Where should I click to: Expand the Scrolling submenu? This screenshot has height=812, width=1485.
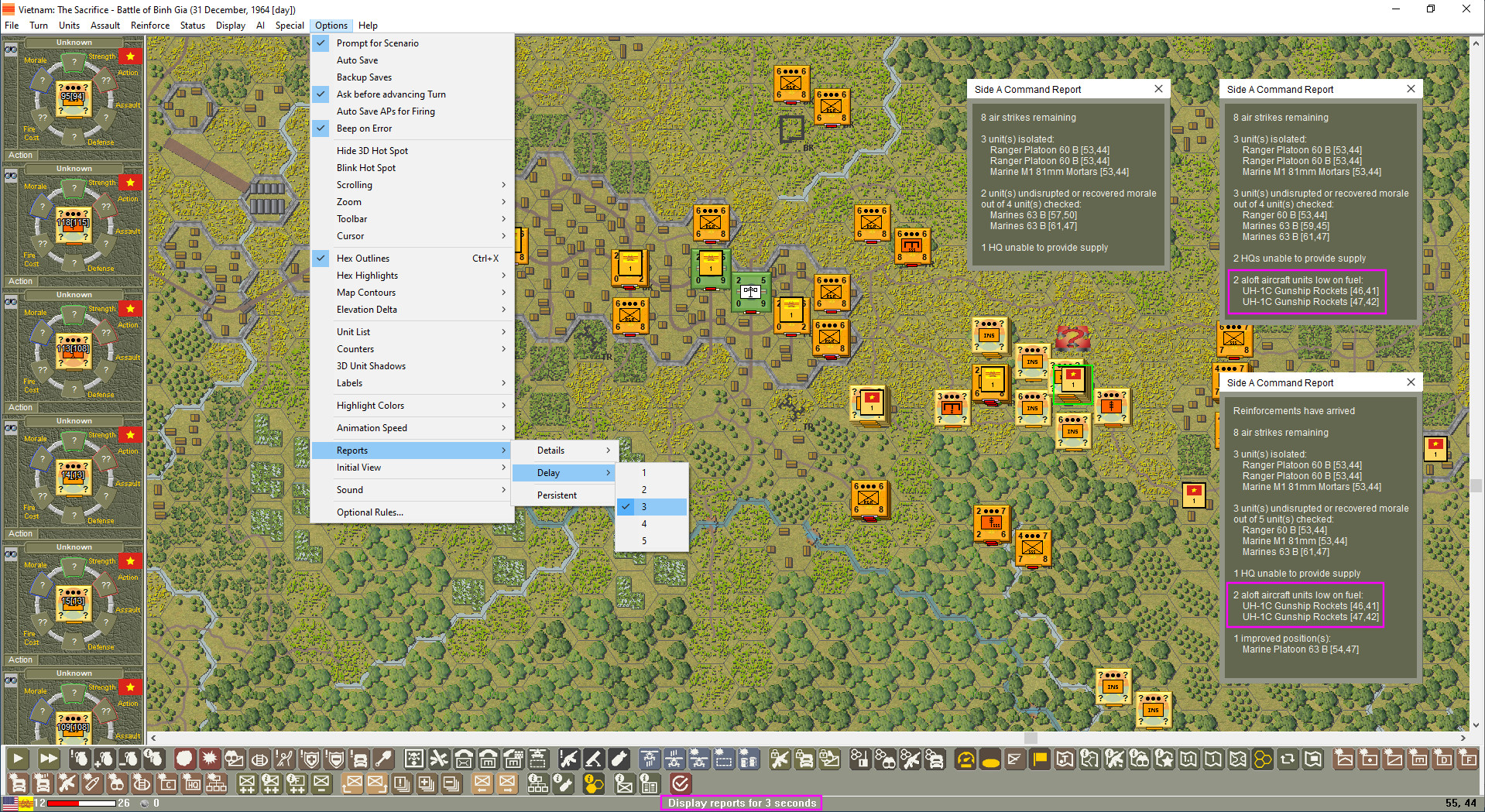click(x=413, y=185)
